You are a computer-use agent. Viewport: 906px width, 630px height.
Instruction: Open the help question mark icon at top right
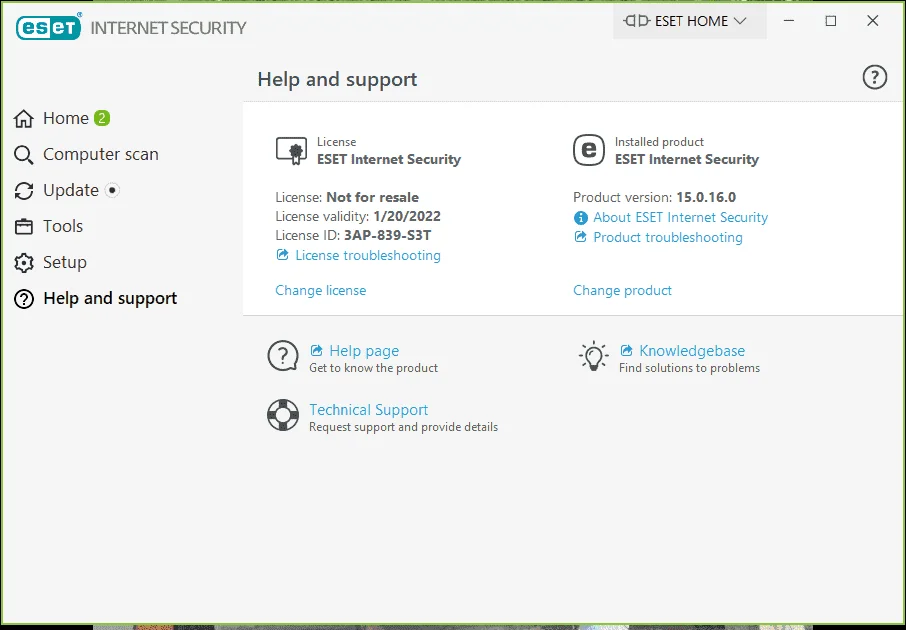coord(874,77)
